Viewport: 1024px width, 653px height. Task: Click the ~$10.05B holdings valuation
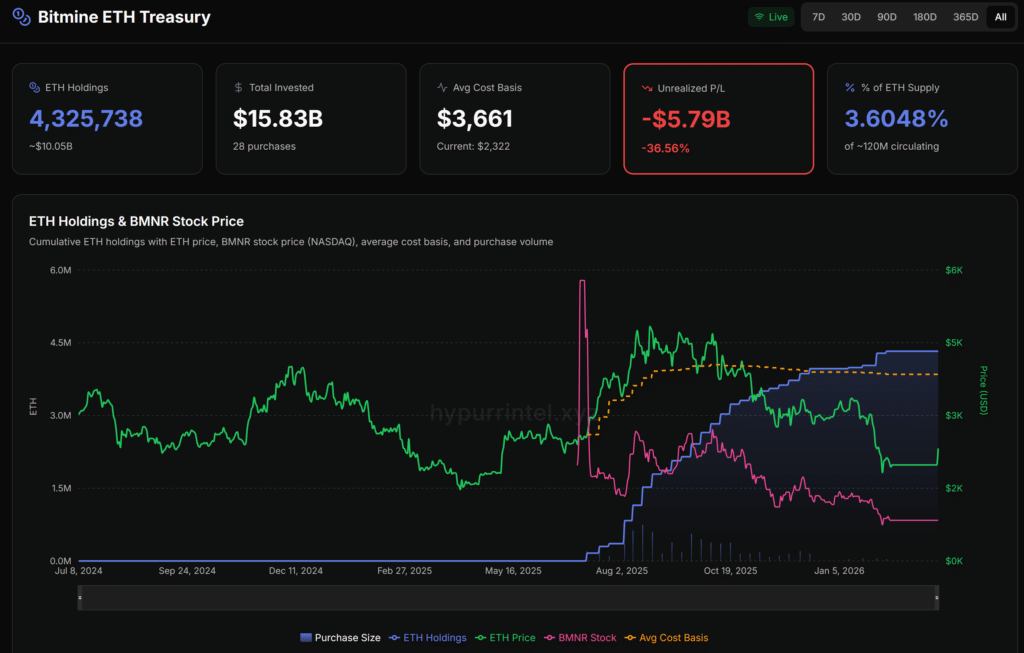click(x=50, y=146)
